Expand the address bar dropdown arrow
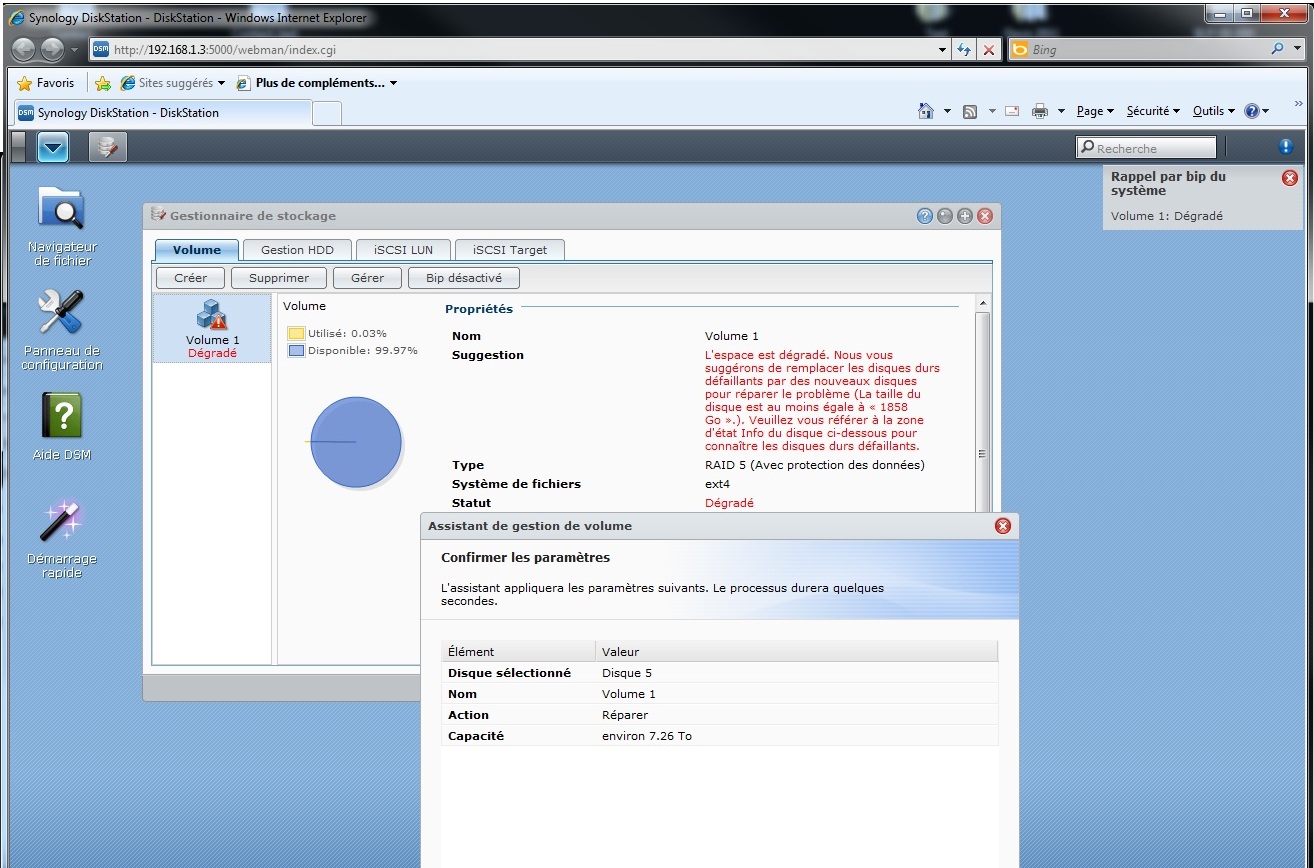Viewport: 1314px width, 868px height. pyautogui.click(x=942, y=49)
